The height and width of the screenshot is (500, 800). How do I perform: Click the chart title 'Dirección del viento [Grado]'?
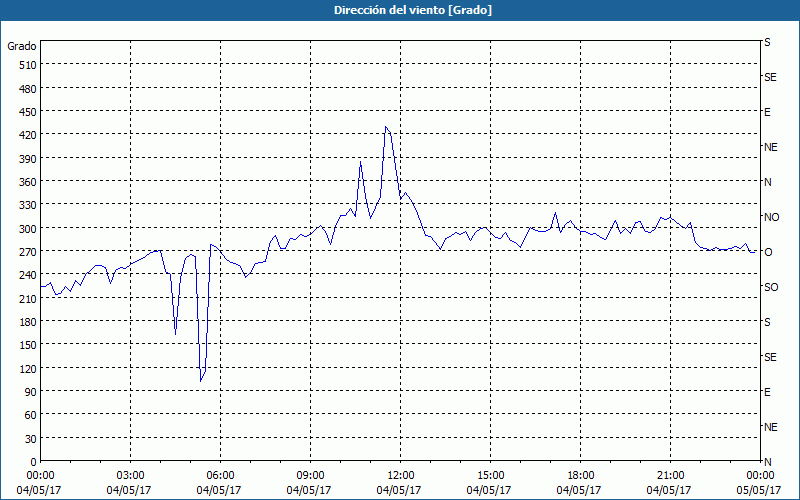(x=413, y=10)
